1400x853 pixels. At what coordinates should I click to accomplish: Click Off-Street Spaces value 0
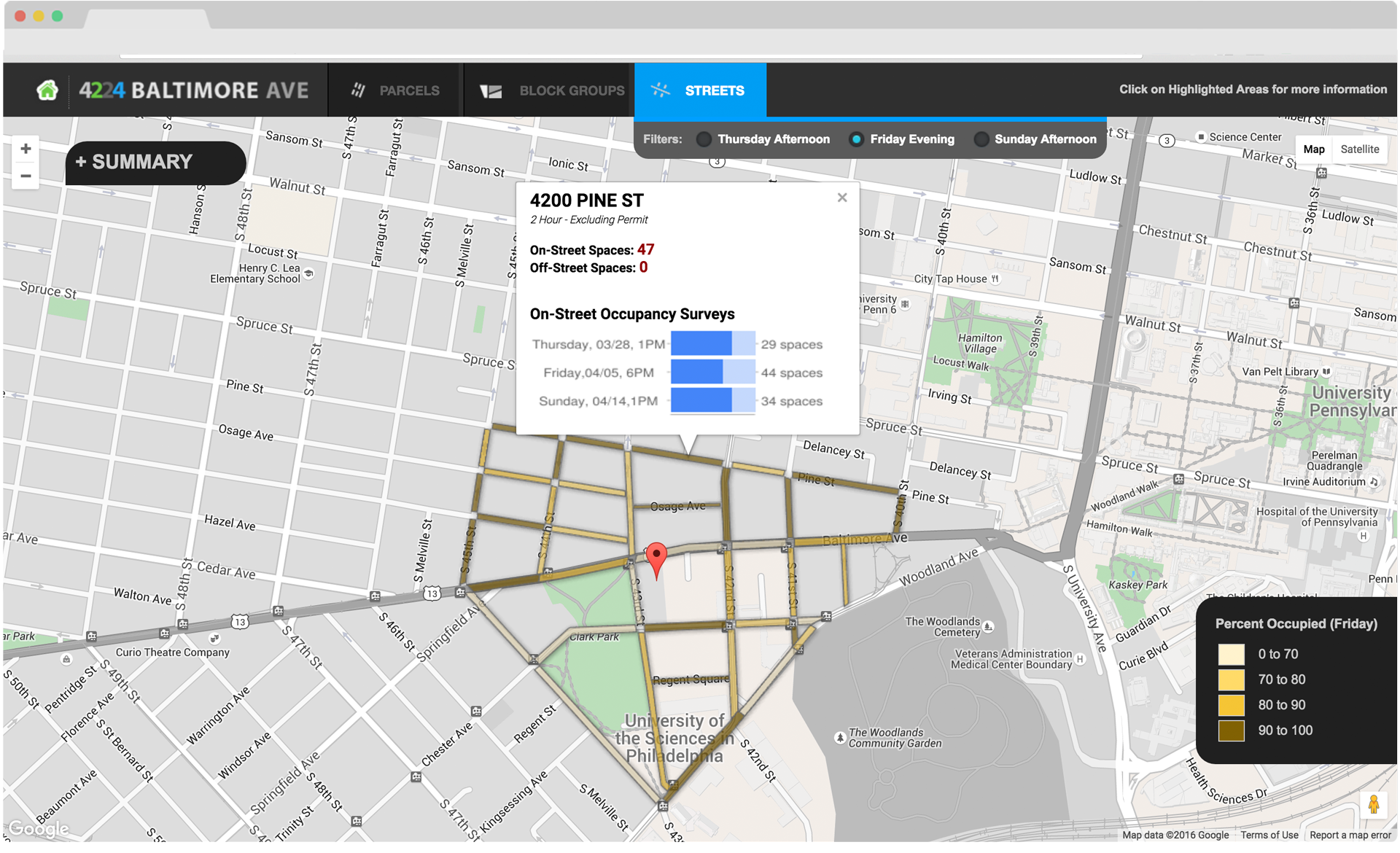point(643,268)
